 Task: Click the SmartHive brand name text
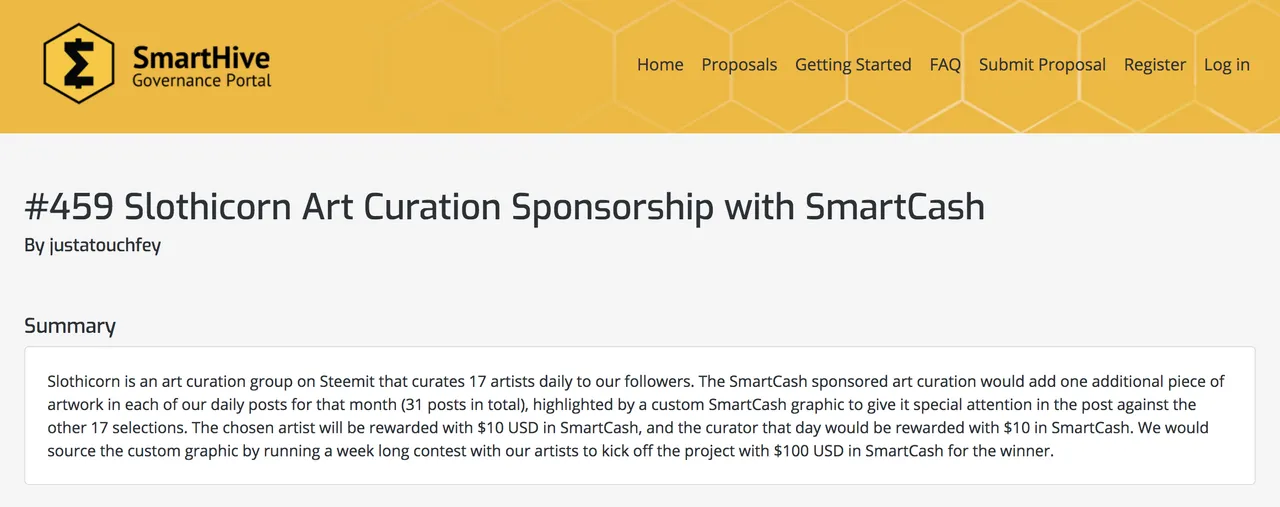201,56
